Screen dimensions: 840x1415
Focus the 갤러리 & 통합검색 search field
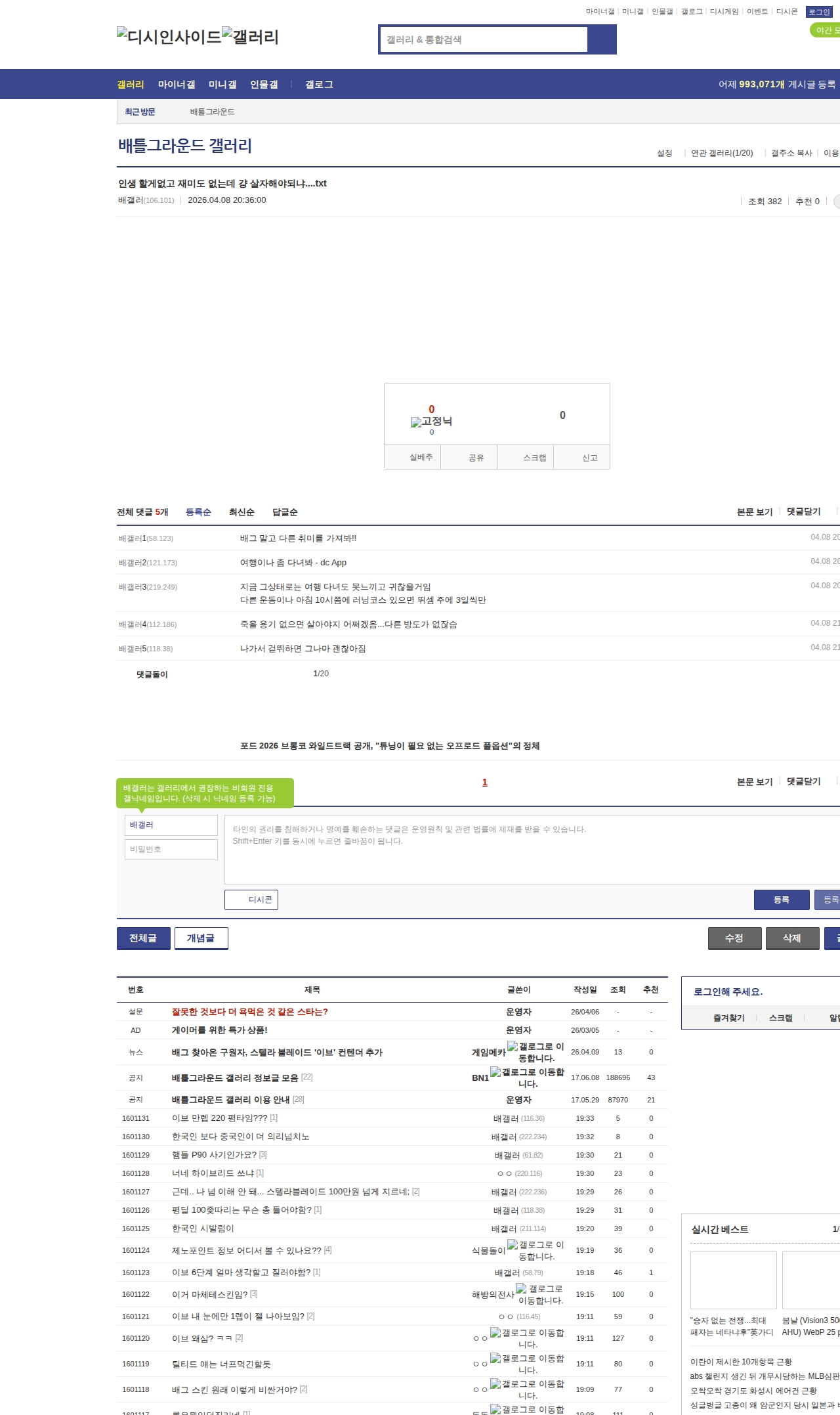point(484,39)
